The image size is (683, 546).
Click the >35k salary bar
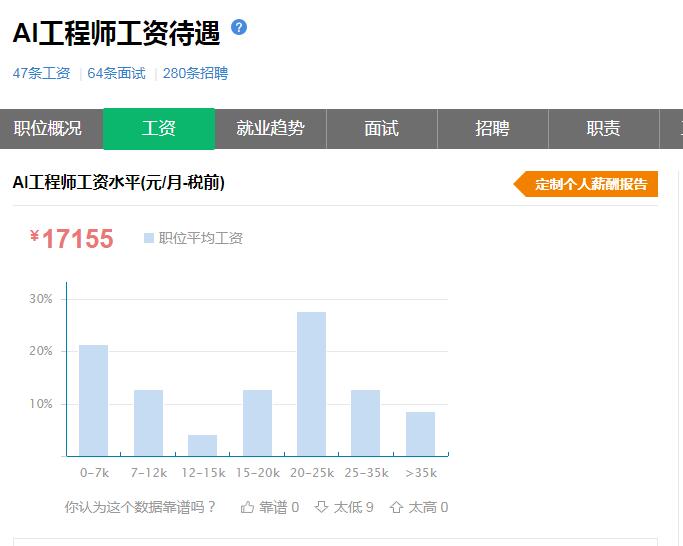420,434
